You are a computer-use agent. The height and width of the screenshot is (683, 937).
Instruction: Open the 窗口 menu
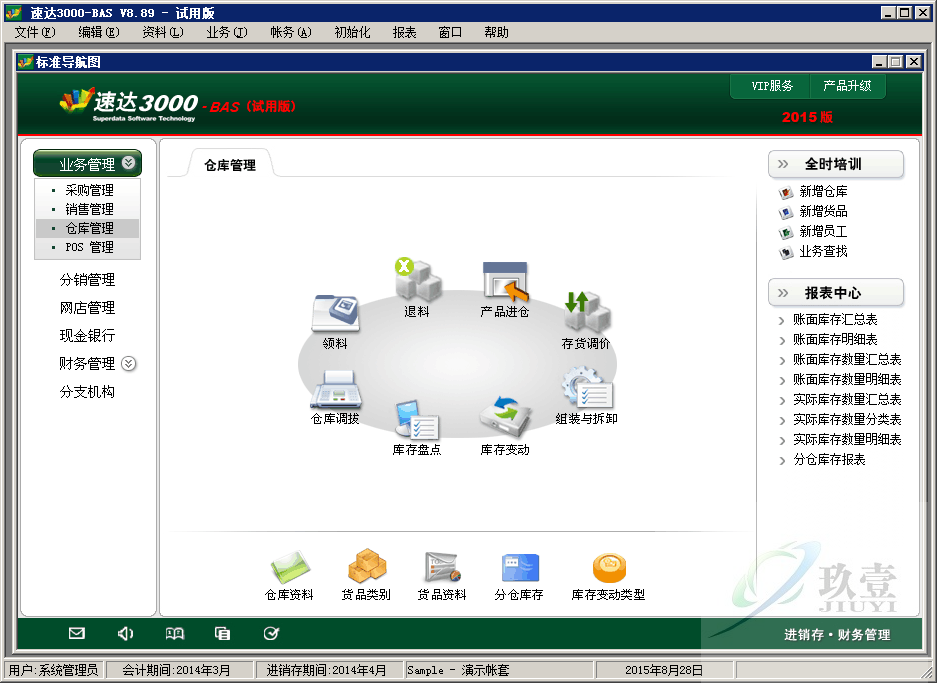pos(450,32)
